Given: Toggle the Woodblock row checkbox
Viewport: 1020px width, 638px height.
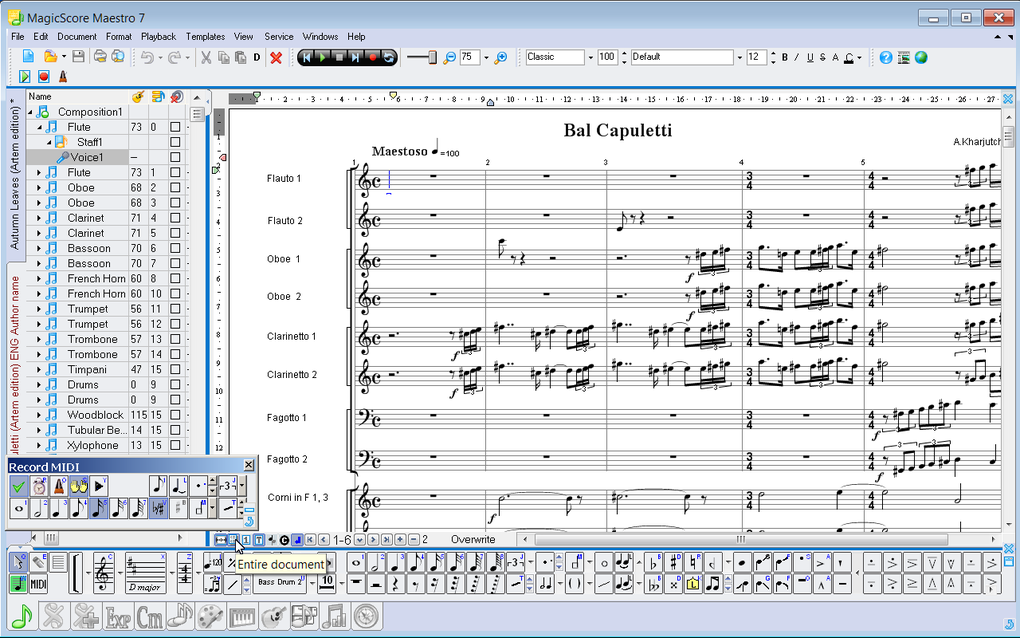Looking at the screenshot, I should 175,415.
